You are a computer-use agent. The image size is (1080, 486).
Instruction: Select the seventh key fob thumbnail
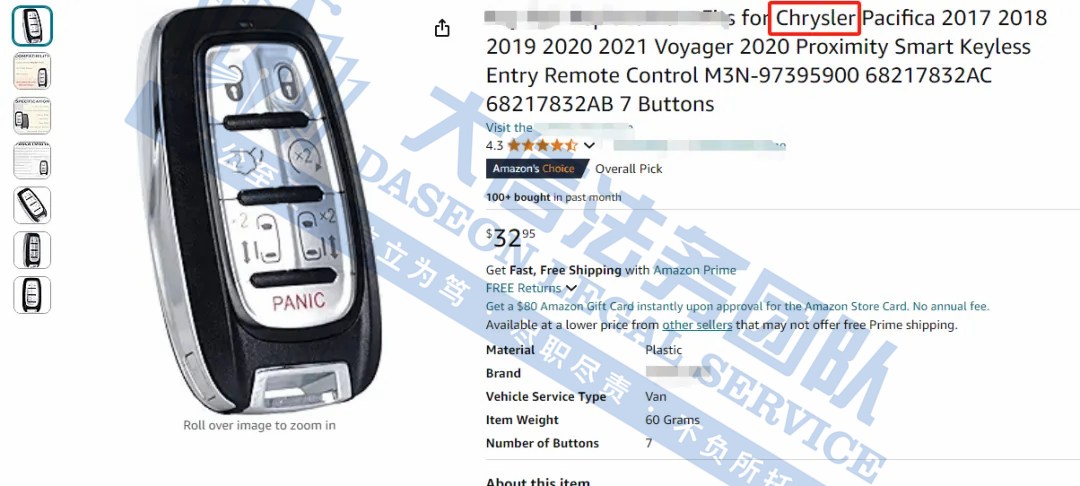(32, 295)
